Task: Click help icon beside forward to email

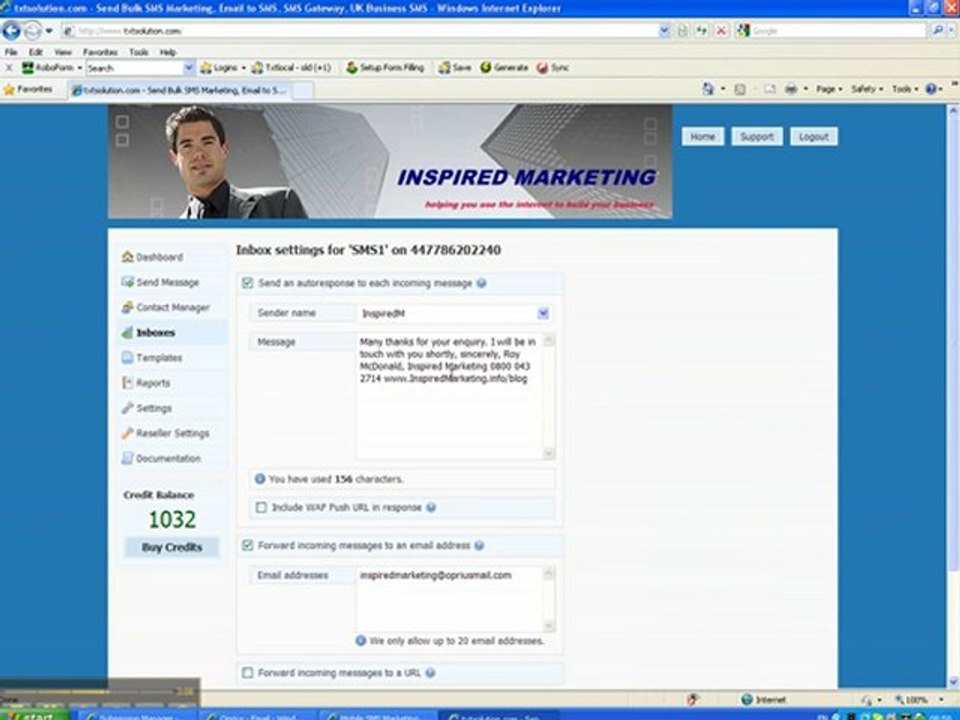Action: [479, 546]
